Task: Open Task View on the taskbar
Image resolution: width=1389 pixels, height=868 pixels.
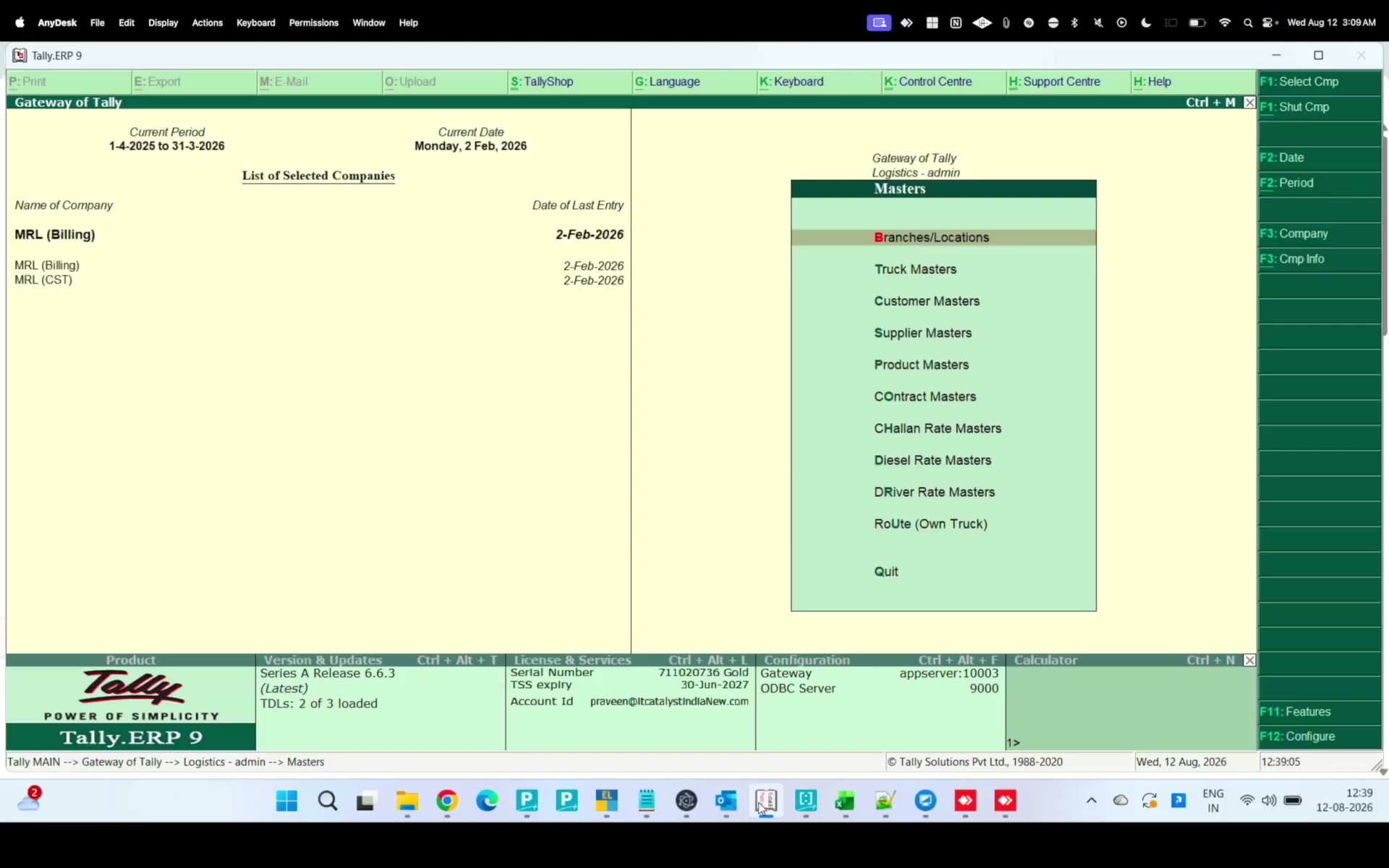Action: click(367, 801)
